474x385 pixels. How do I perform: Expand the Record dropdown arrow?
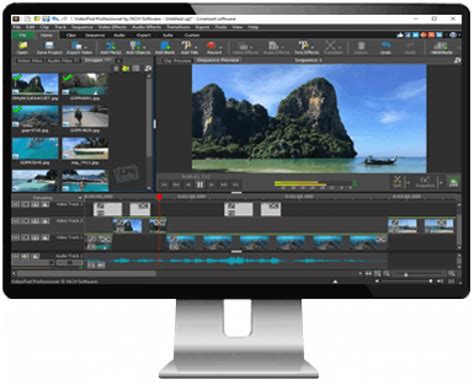tap(220, 47)
